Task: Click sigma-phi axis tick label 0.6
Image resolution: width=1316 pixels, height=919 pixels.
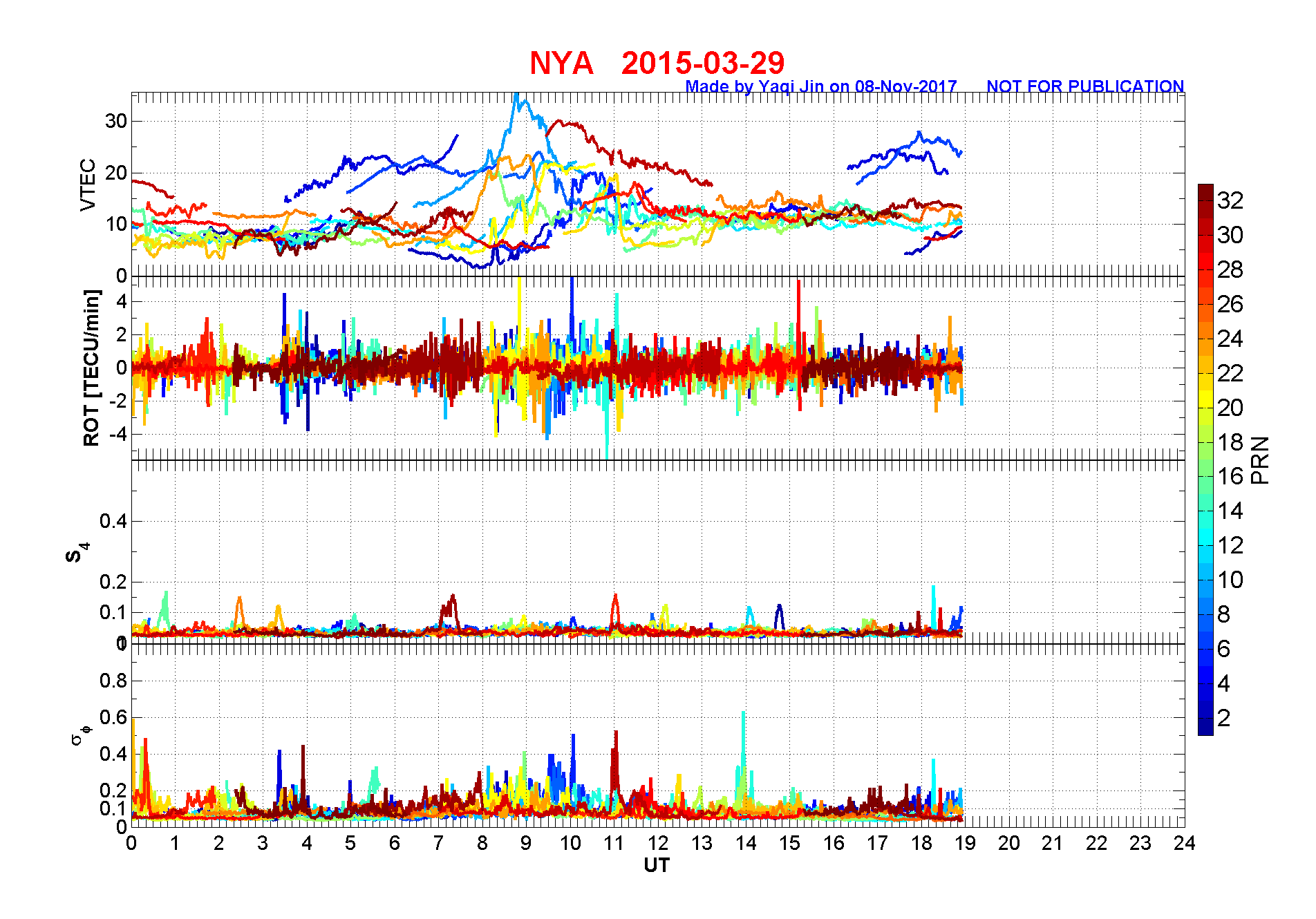Action: pyautogui.click(x=113, y=717)
